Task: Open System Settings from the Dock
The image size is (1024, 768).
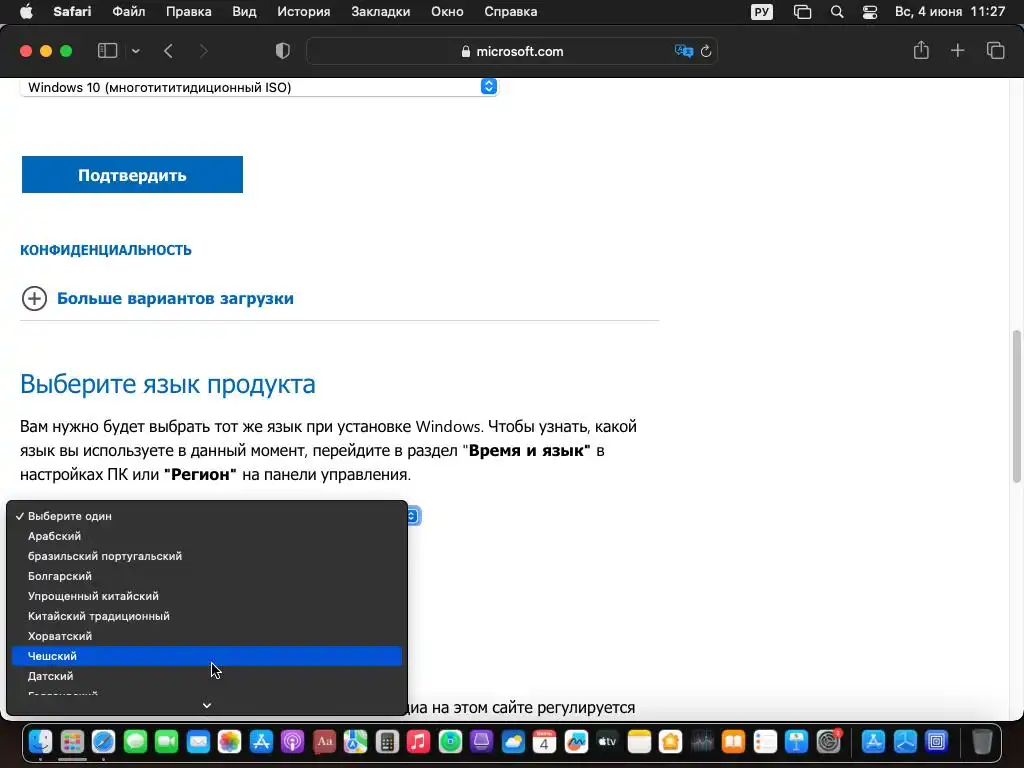Action: pos(828,742)
